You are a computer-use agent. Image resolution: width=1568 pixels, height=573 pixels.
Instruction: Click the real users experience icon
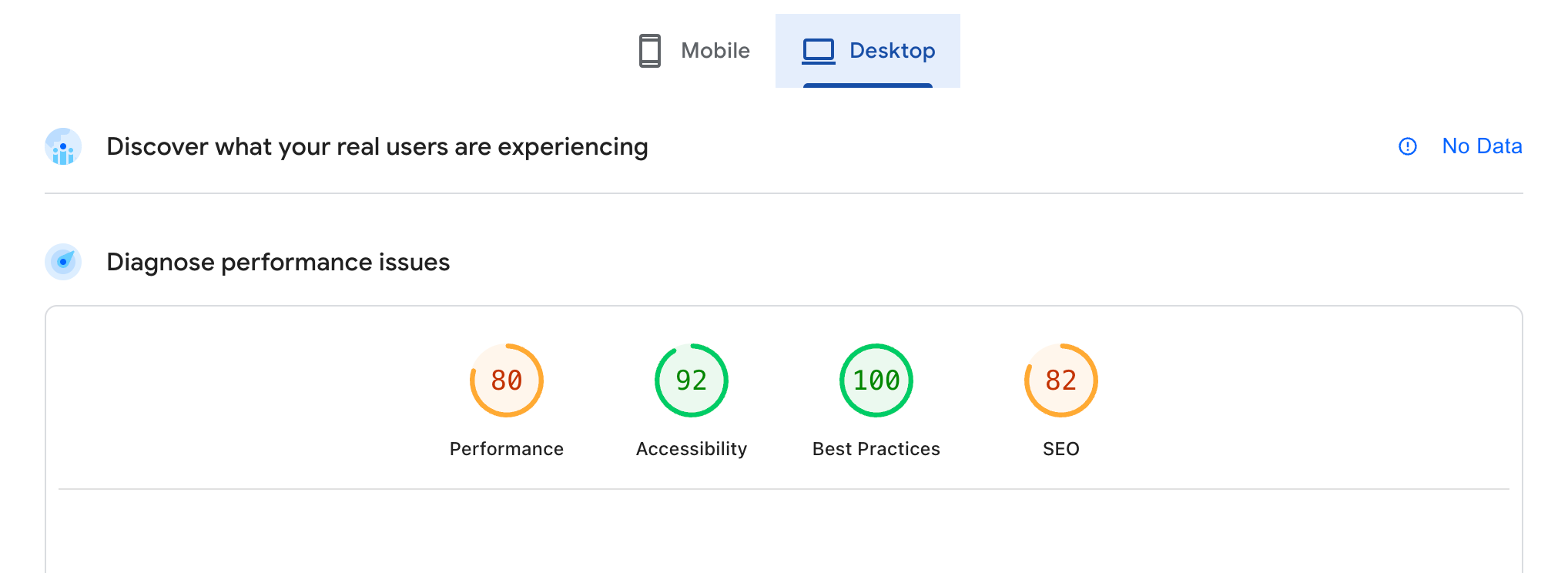click(x=63, y=146)
